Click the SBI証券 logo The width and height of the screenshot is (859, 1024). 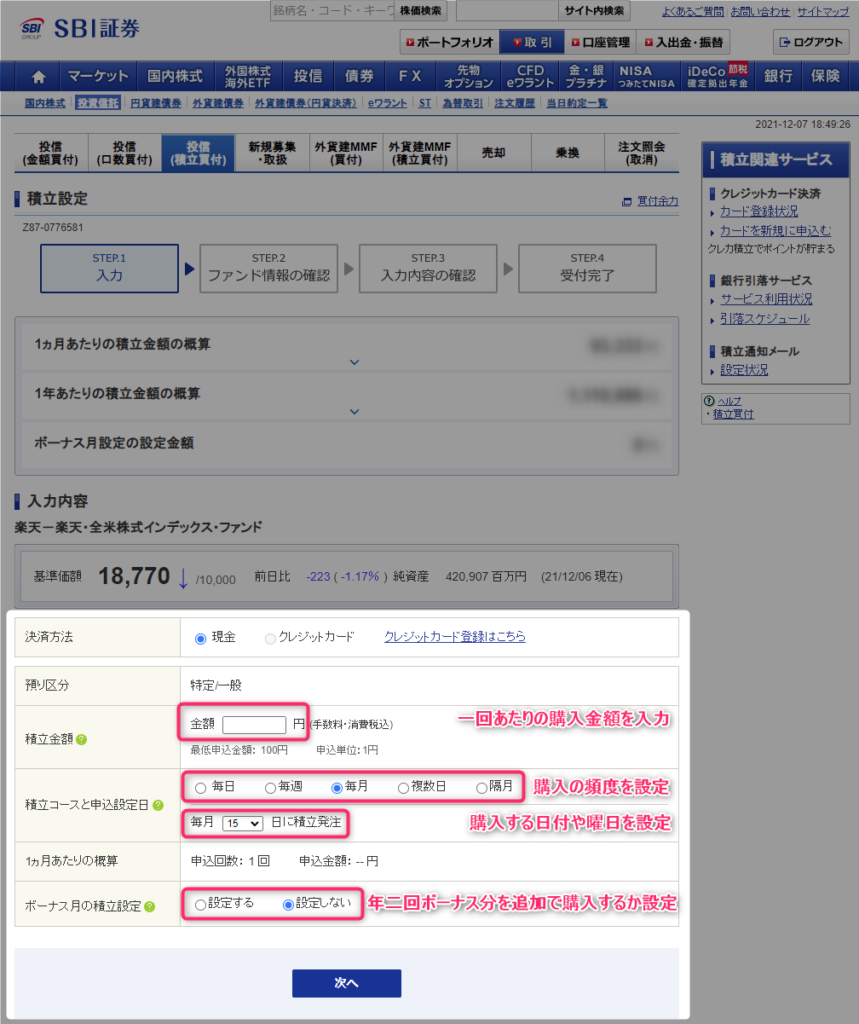80,28
